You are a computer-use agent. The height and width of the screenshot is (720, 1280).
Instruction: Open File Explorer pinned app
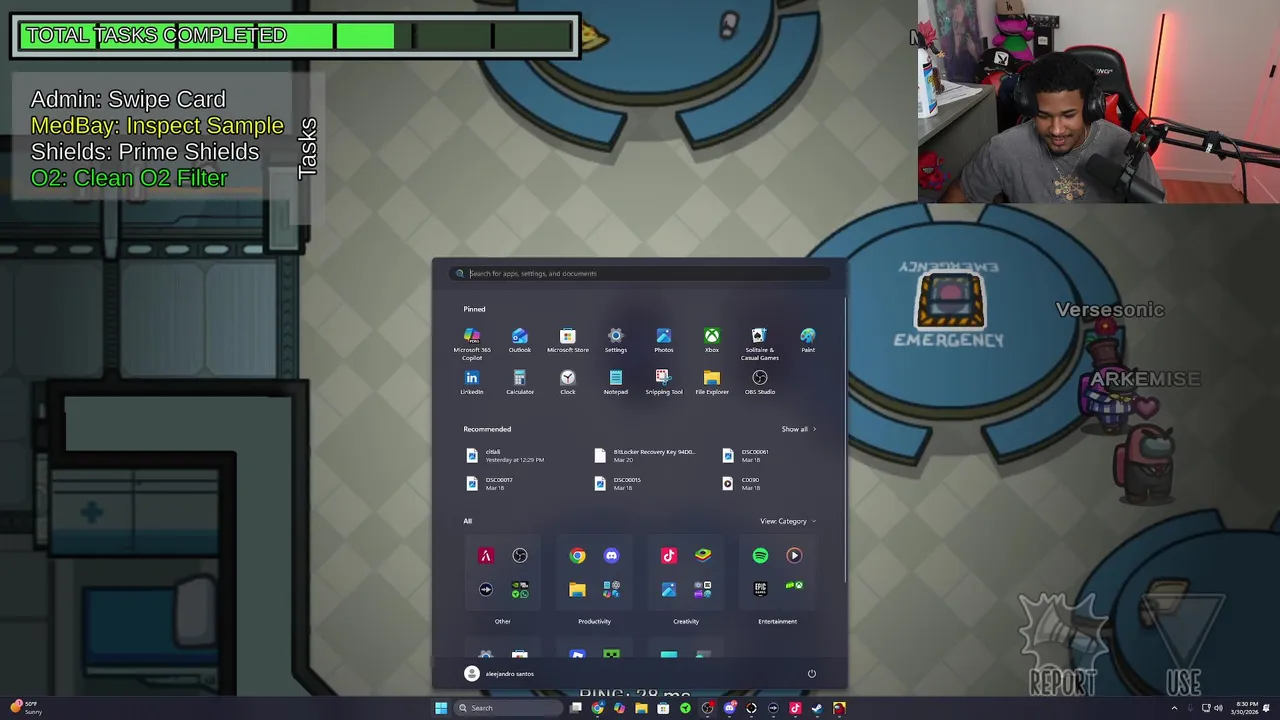coord(711,382)
